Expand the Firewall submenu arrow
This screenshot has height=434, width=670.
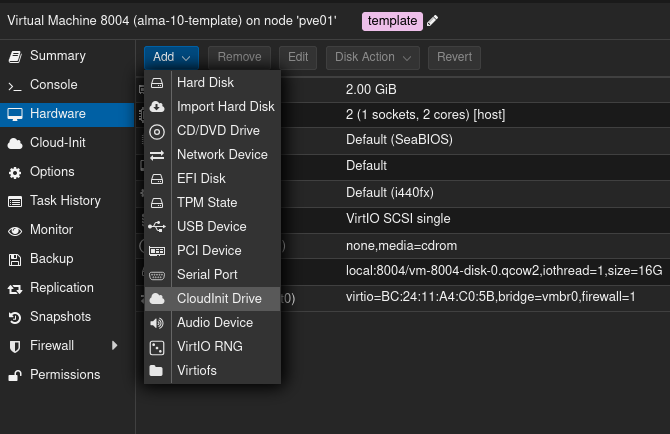point(115,346)
